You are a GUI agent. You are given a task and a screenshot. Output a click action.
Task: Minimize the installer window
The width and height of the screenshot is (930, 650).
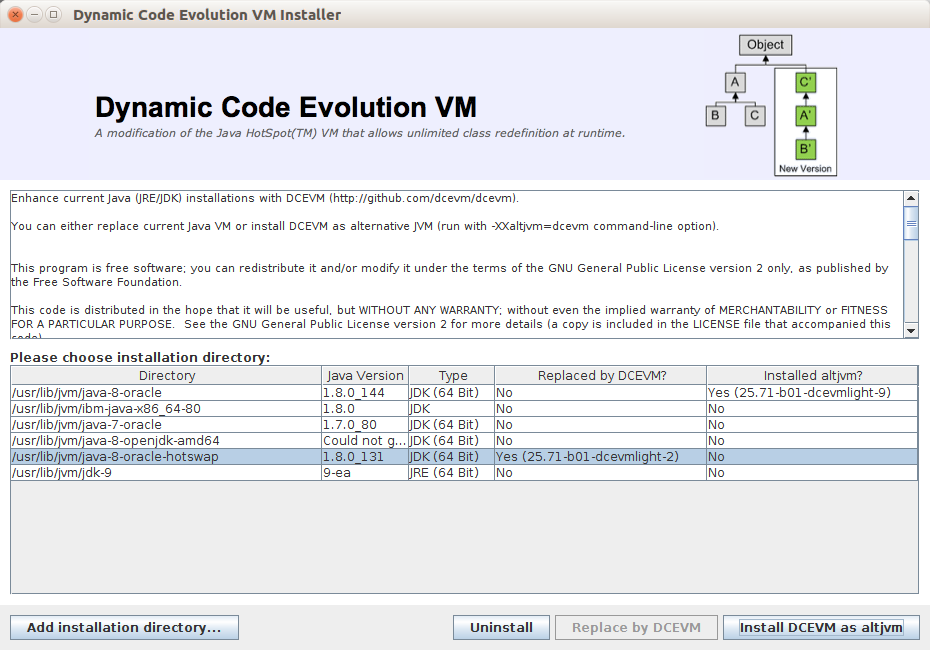coord(35,15)
